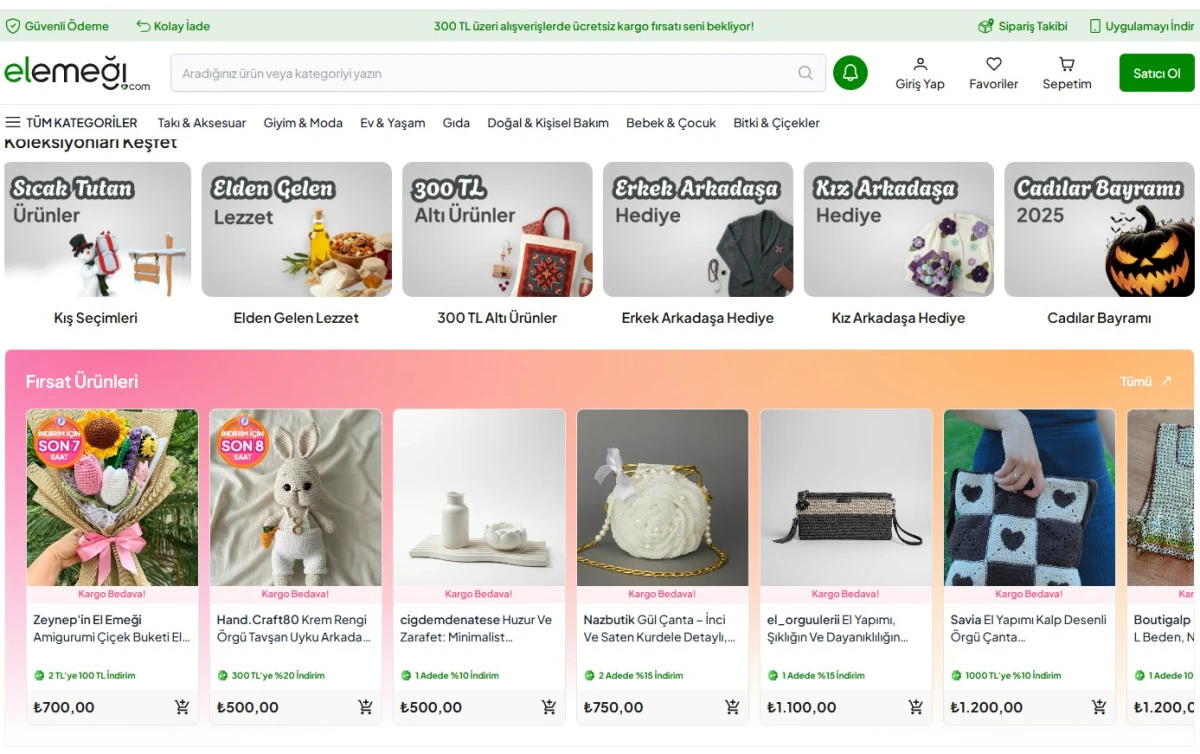The image size is (1200, 754).
Task: Open Favoriler heart icon
Action: (993, 65)
